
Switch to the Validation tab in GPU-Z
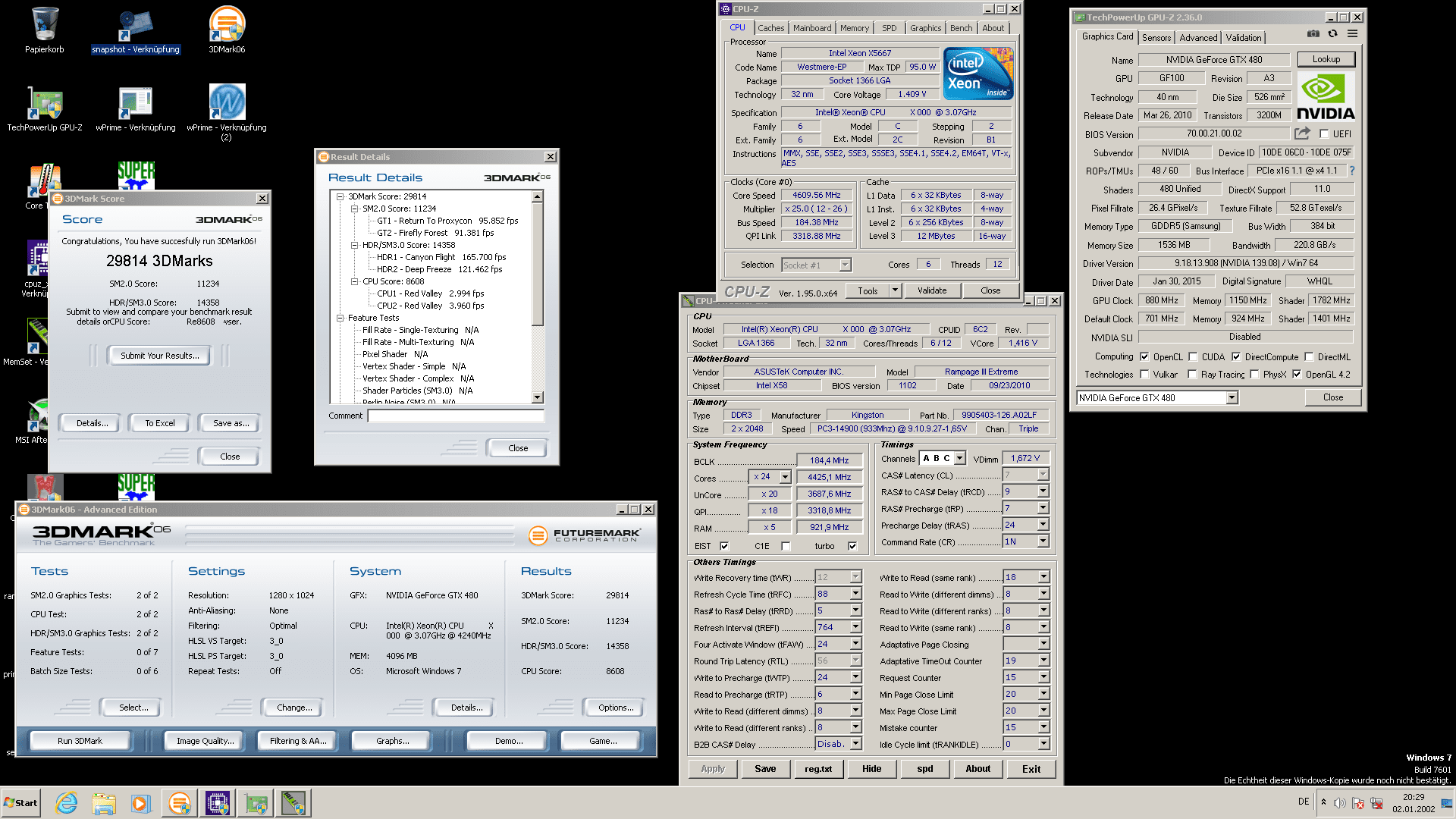(1244, 37)
